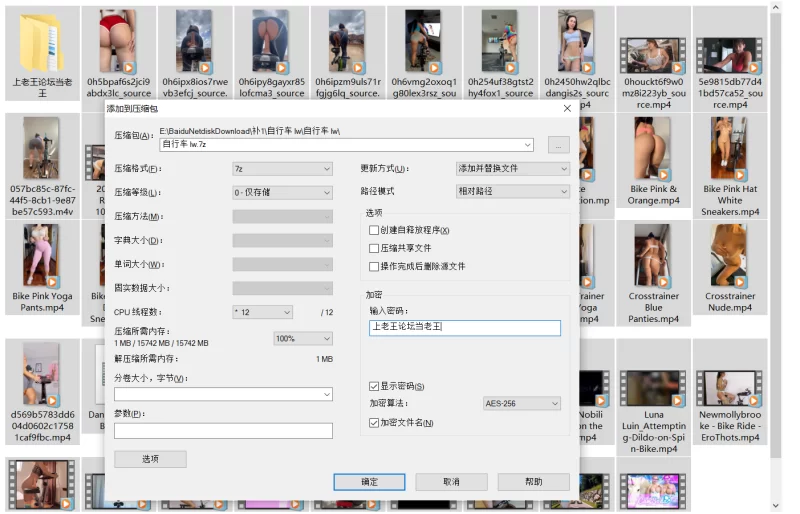The height and width of the screenshot is (514, 800).
Task: Open the 压缩格式 7z dropdown
Action: pos(282,169)
